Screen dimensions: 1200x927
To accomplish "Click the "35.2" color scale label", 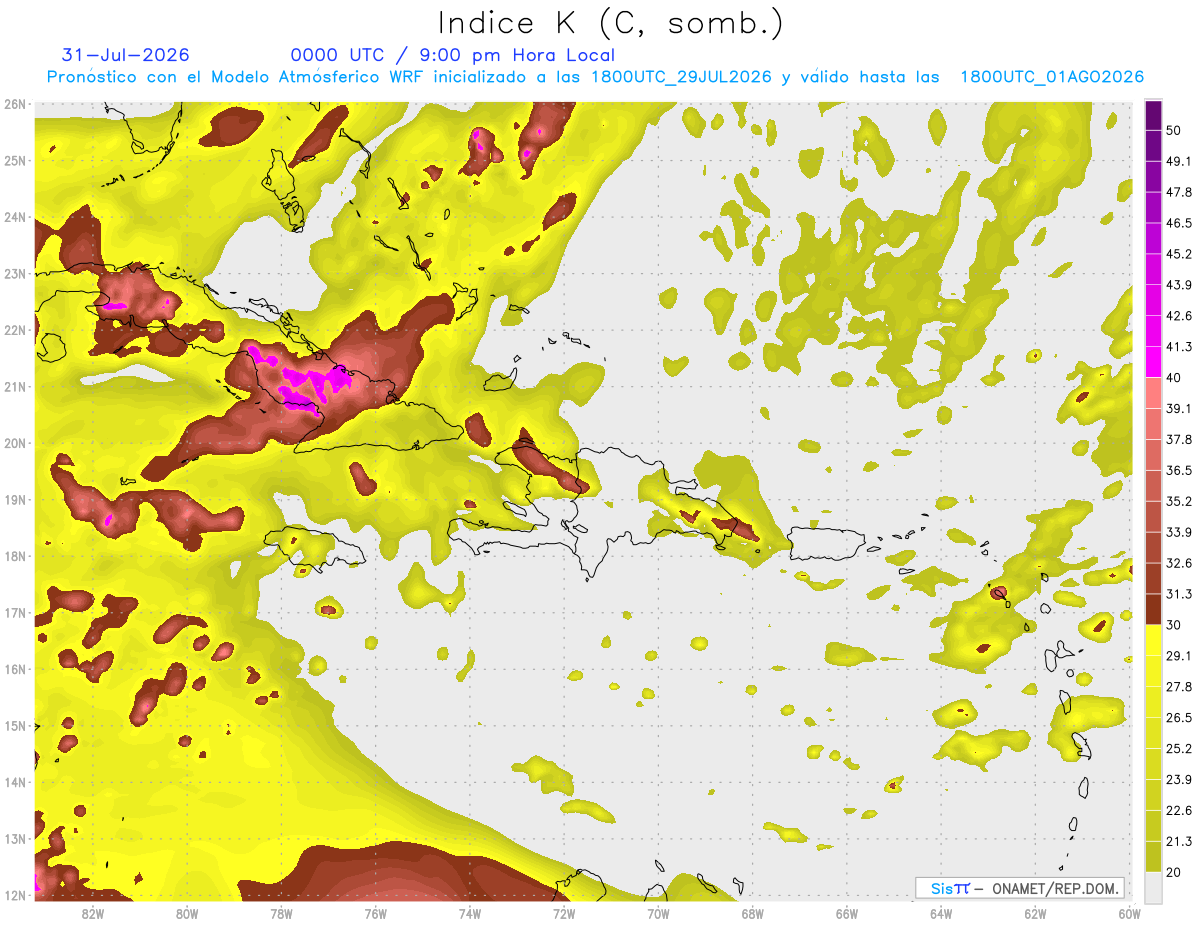I will (x=1179, y=501).
